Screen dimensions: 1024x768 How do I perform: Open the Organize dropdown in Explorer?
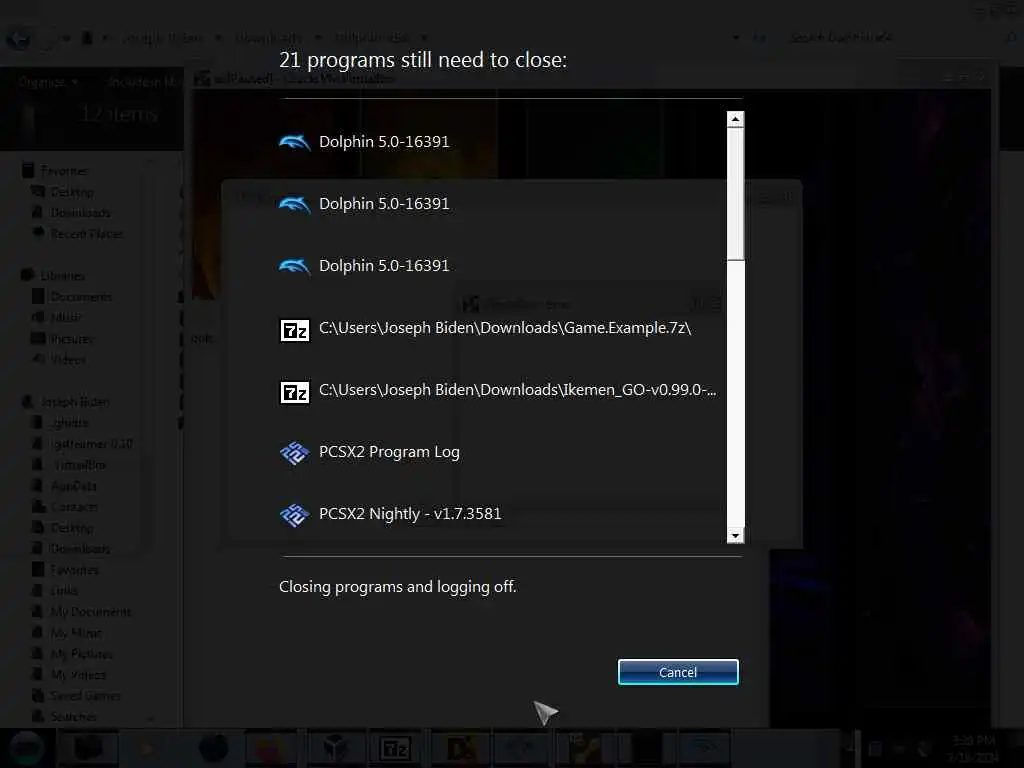point(48,82)
